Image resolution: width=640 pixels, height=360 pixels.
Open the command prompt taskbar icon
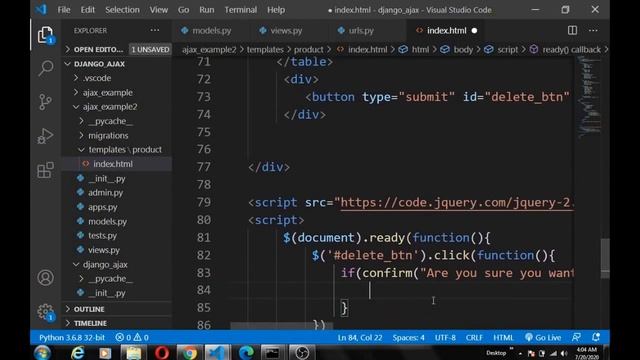point(273,353)
